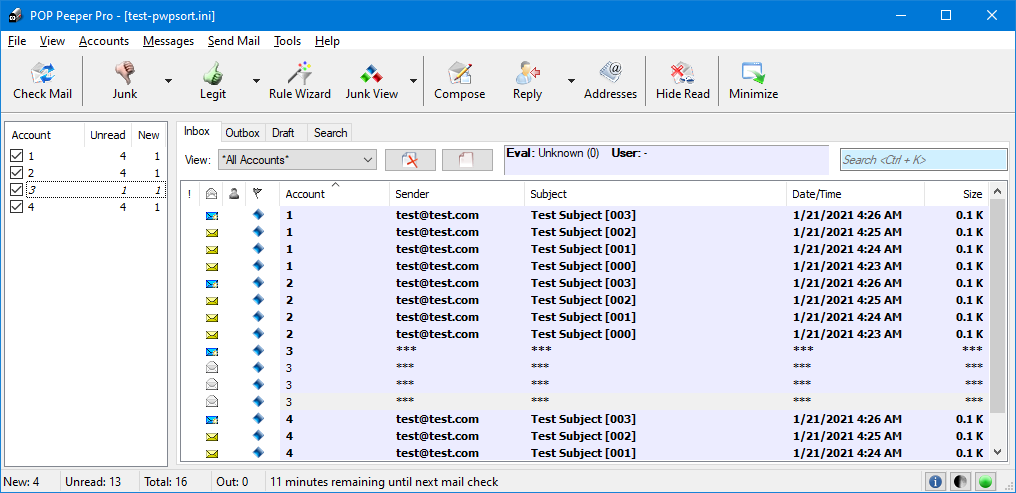Click blue diamond icon of account 2 Test Subject [000]
The height and width of the screenshot is (493, 1016).
[259, 334]
